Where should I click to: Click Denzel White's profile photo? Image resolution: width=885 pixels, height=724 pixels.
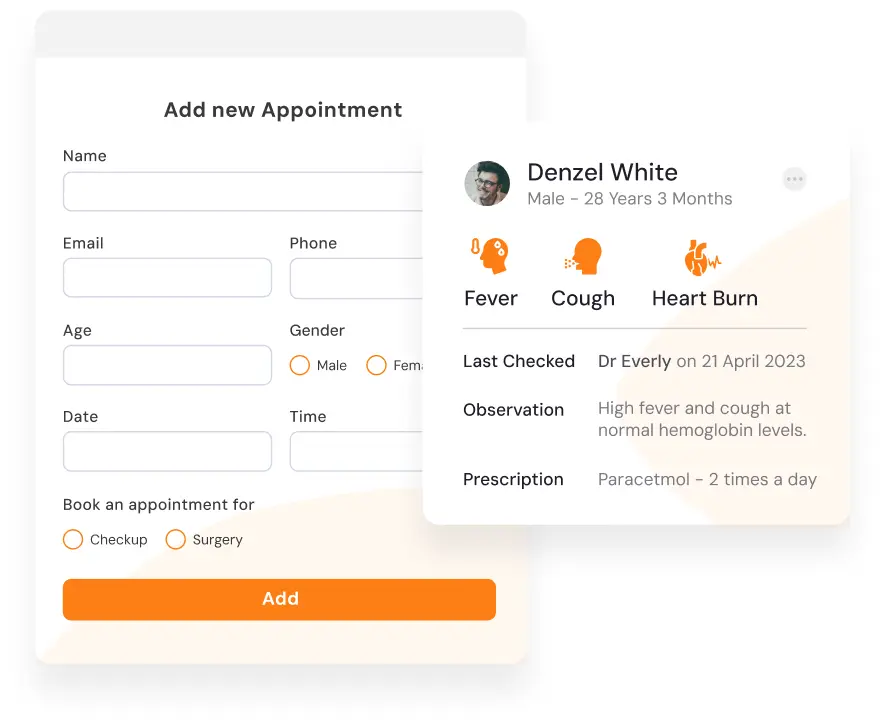point(487,183)
